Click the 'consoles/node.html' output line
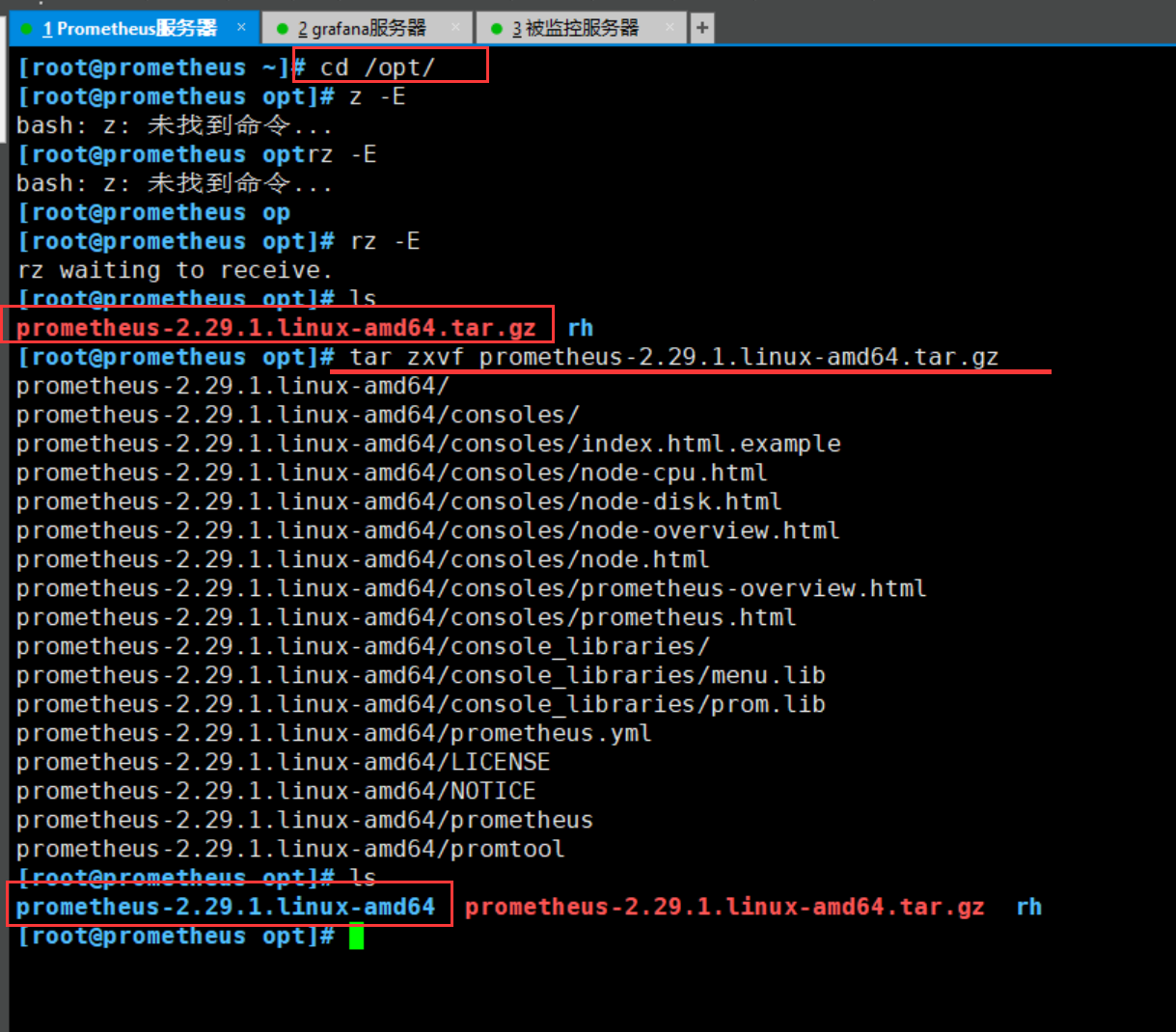Screen dimensions: 1176x1032 (363, 559)
